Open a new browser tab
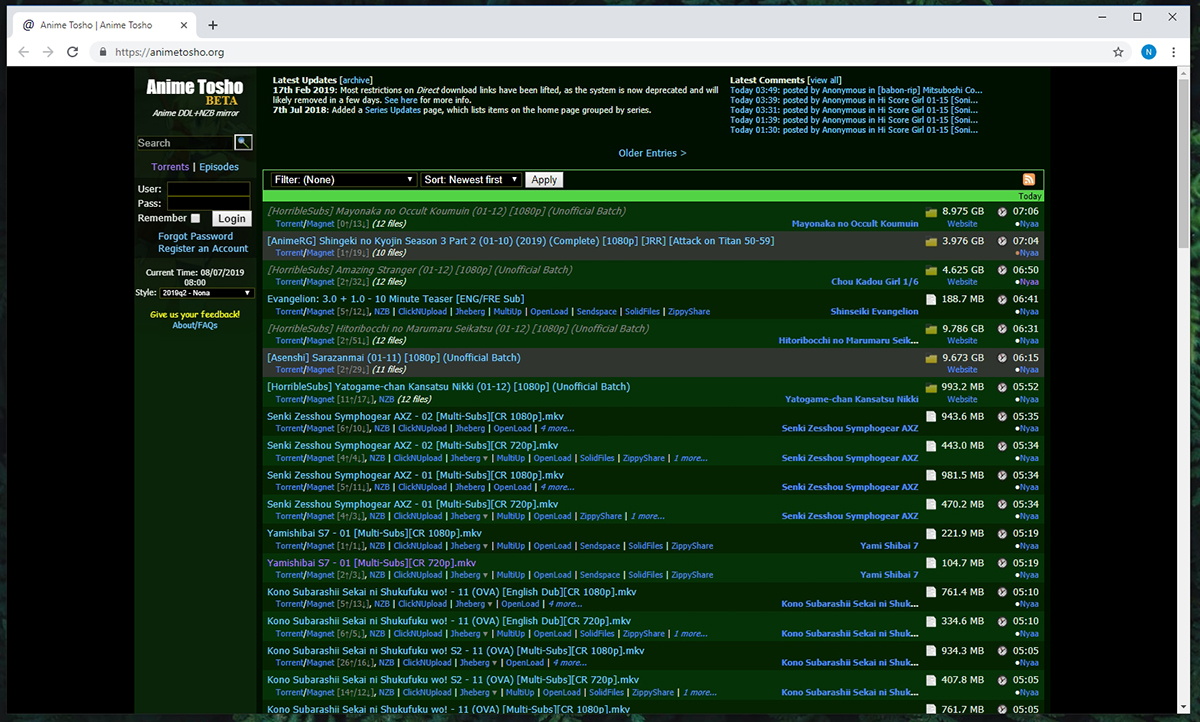Image resolution: width=1200 pixels, height=722 pixels. click(x=213, y=24)
